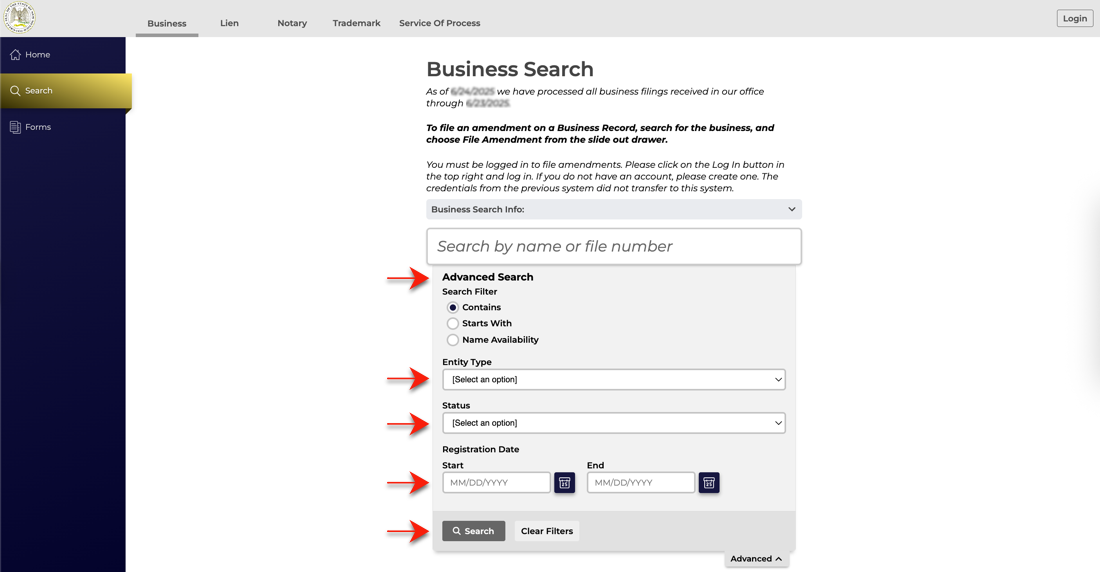Open the End date calendar picker
Image resolution: width=1100 pixels, height=572 pixels.
pyautogui.click(x=709, y=483)
